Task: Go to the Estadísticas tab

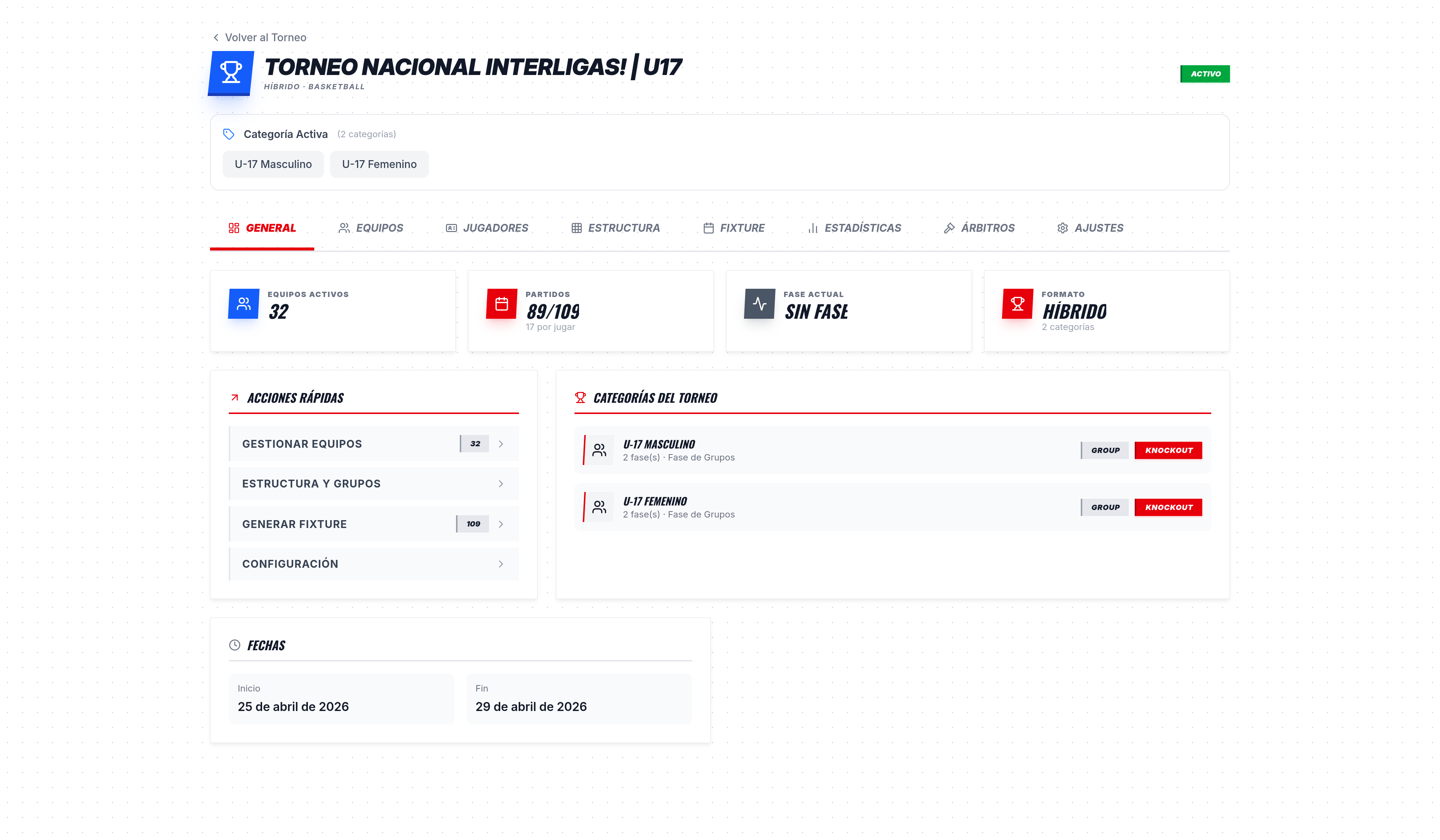Action: pos(855,228)
